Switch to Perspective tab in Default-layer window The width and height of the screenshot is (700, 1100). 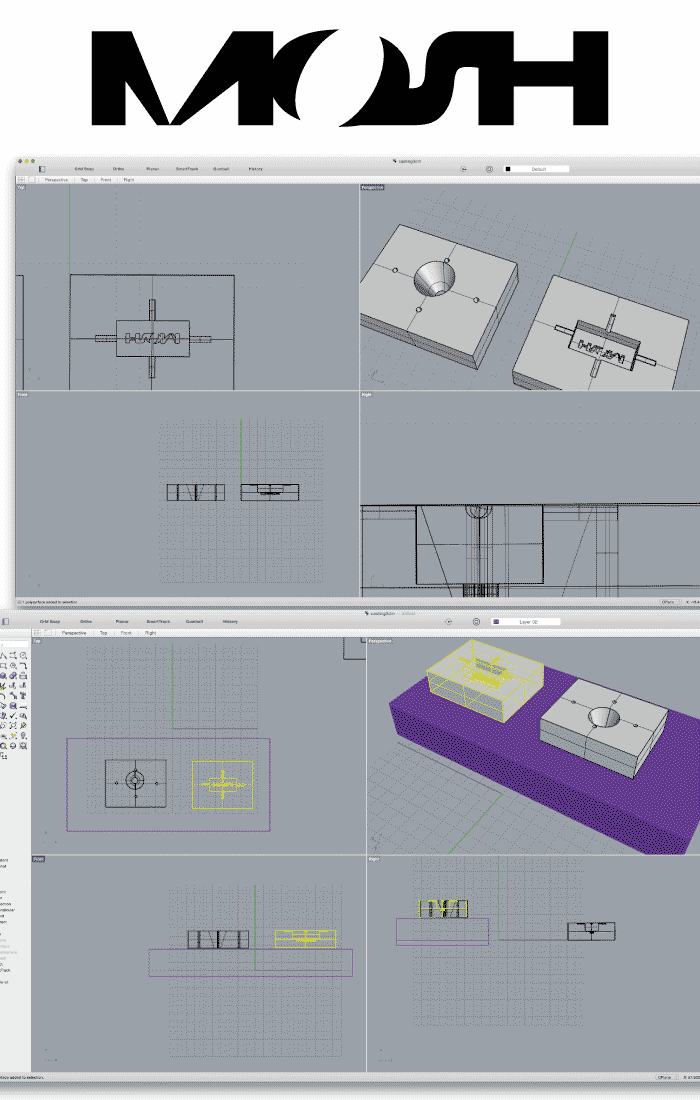(56, 180)
